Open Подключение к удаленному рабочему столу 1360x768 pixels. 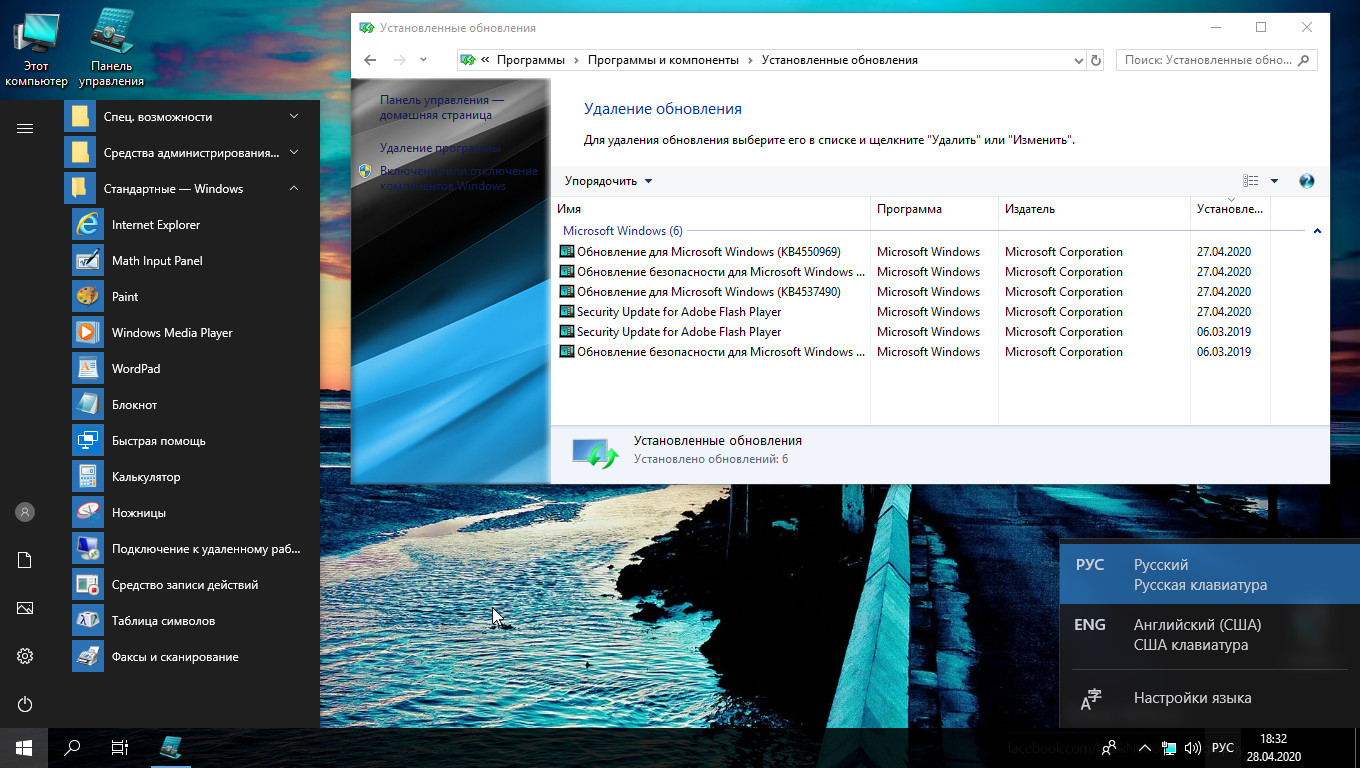186,549
